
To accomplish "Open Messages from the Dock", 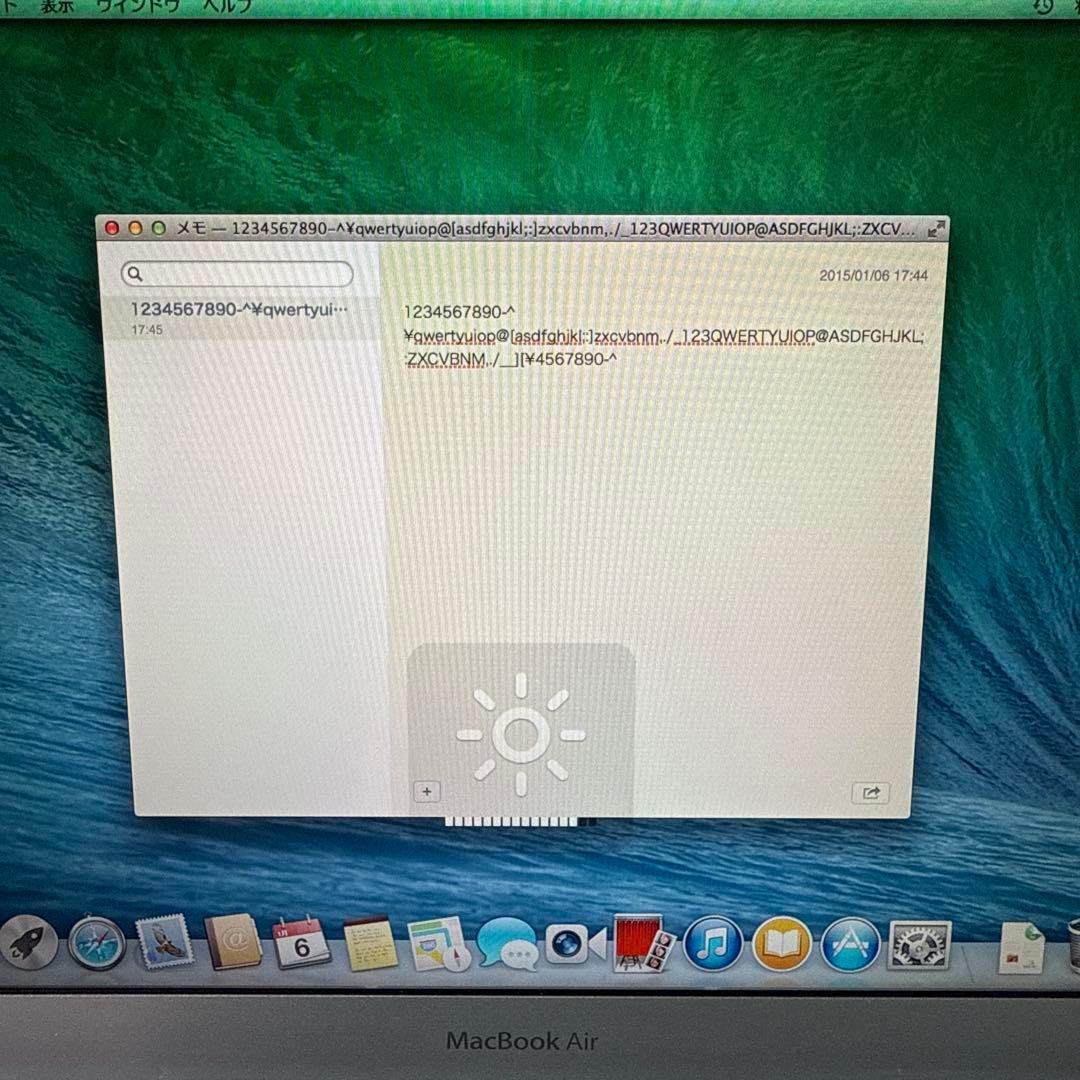I will (510, 943).
